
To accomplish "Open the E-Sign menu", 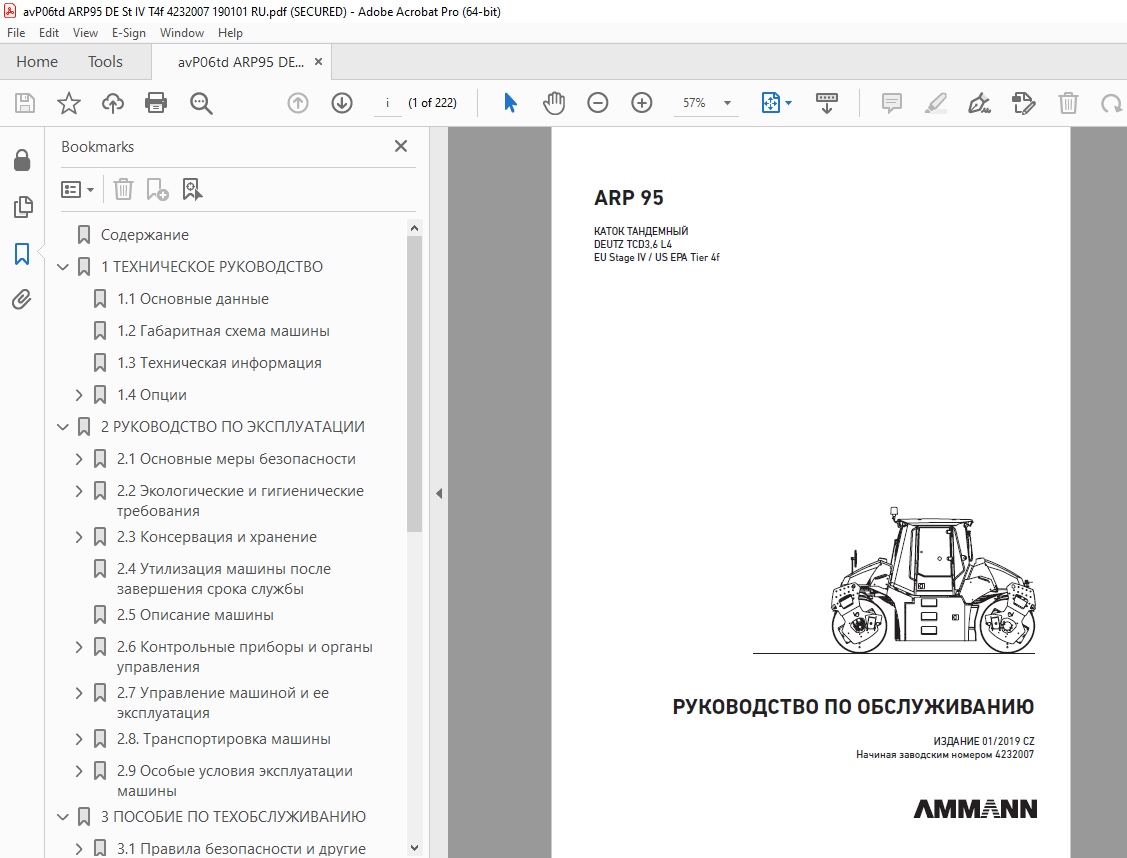I will [129, 33].
